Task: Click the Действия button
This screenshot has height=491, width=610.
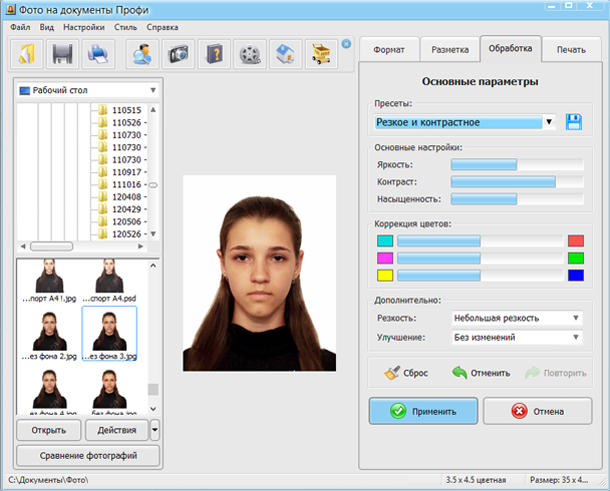Action: [x=117, y=430]
